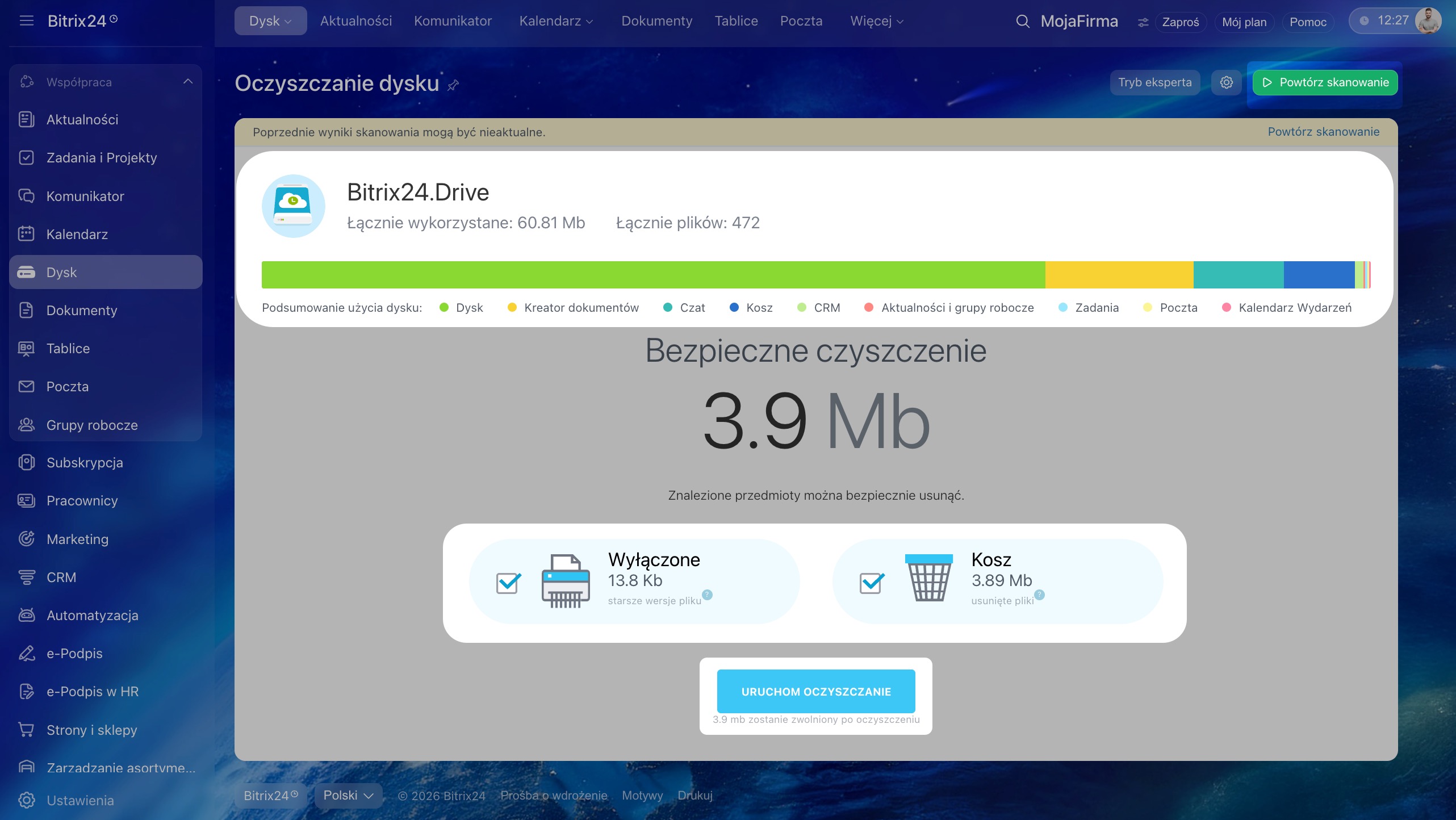
Task: Expand the Więcej menu
Action: tap(876, 21)
